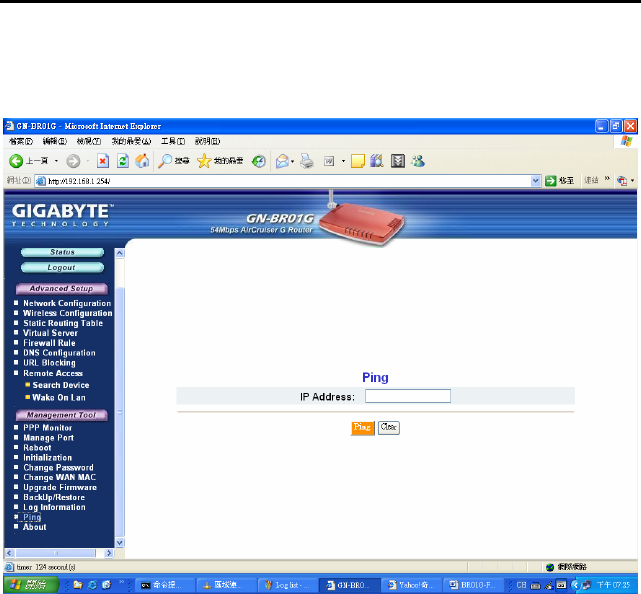Click the History toolbar icon
This screenshot has height=594, width=641.
(x=258, y=161)
